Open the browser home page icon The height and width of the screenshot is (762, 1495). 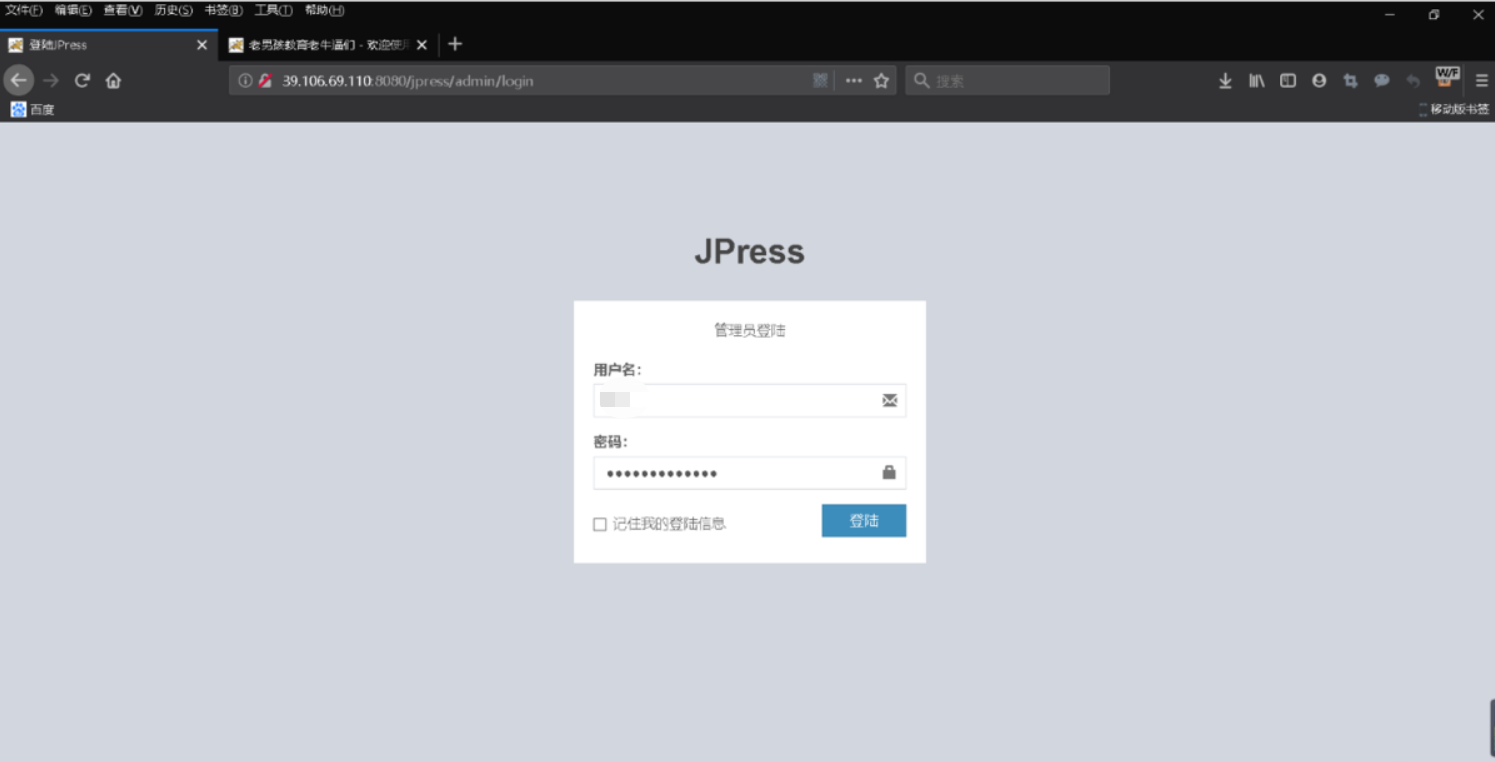(113, 80)
